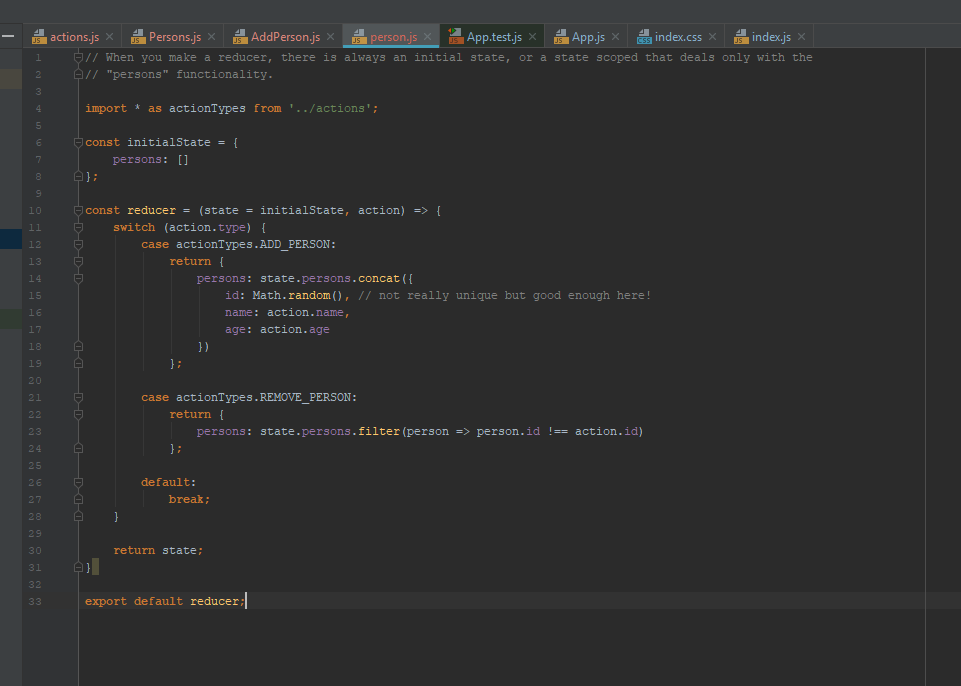Collapse the comment block fold arrow on line 1
Viewport: 961px width, 686px height.
77,57
